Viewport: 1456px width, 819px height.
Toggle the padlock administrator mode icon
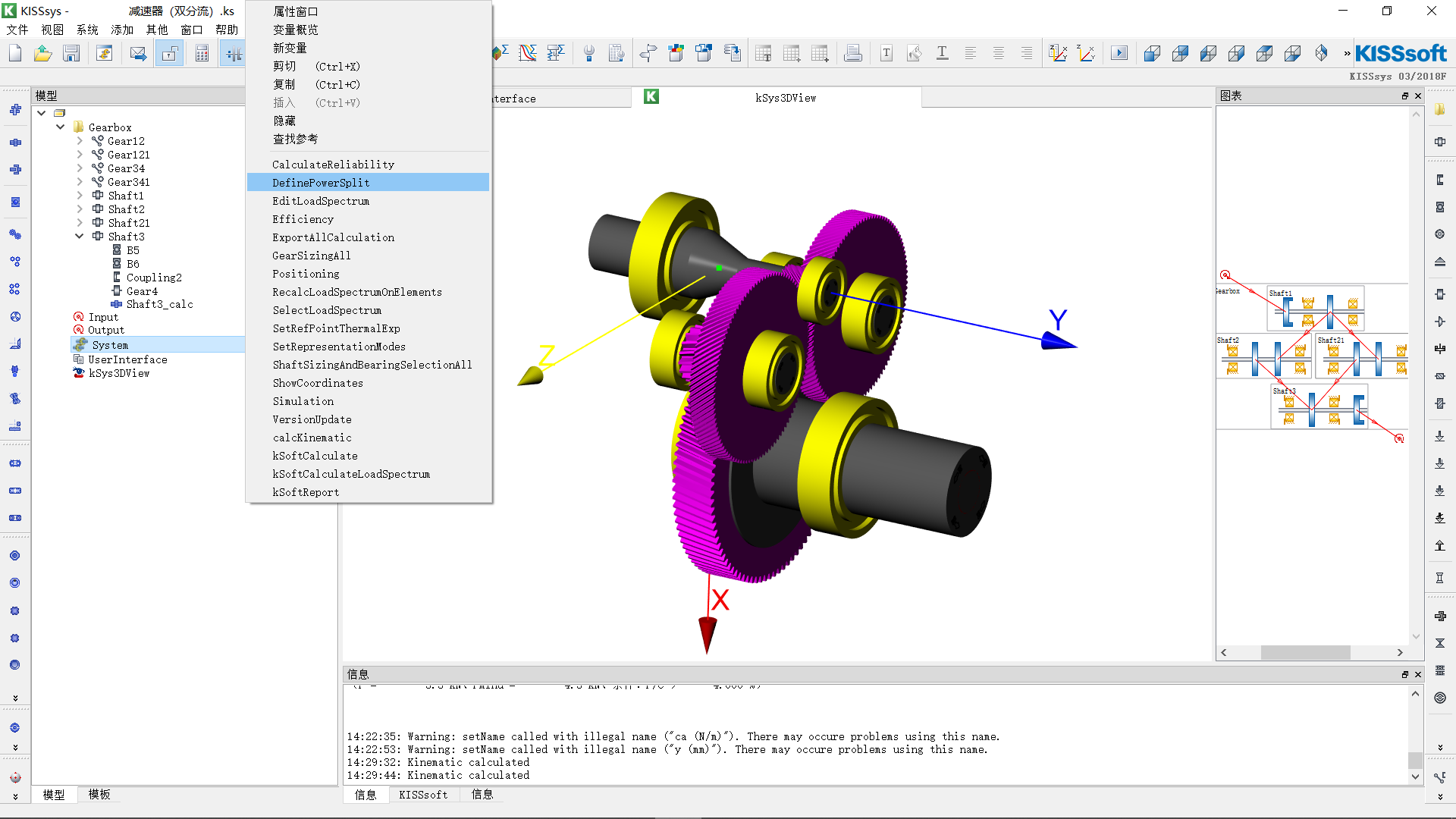pos(169,53)
